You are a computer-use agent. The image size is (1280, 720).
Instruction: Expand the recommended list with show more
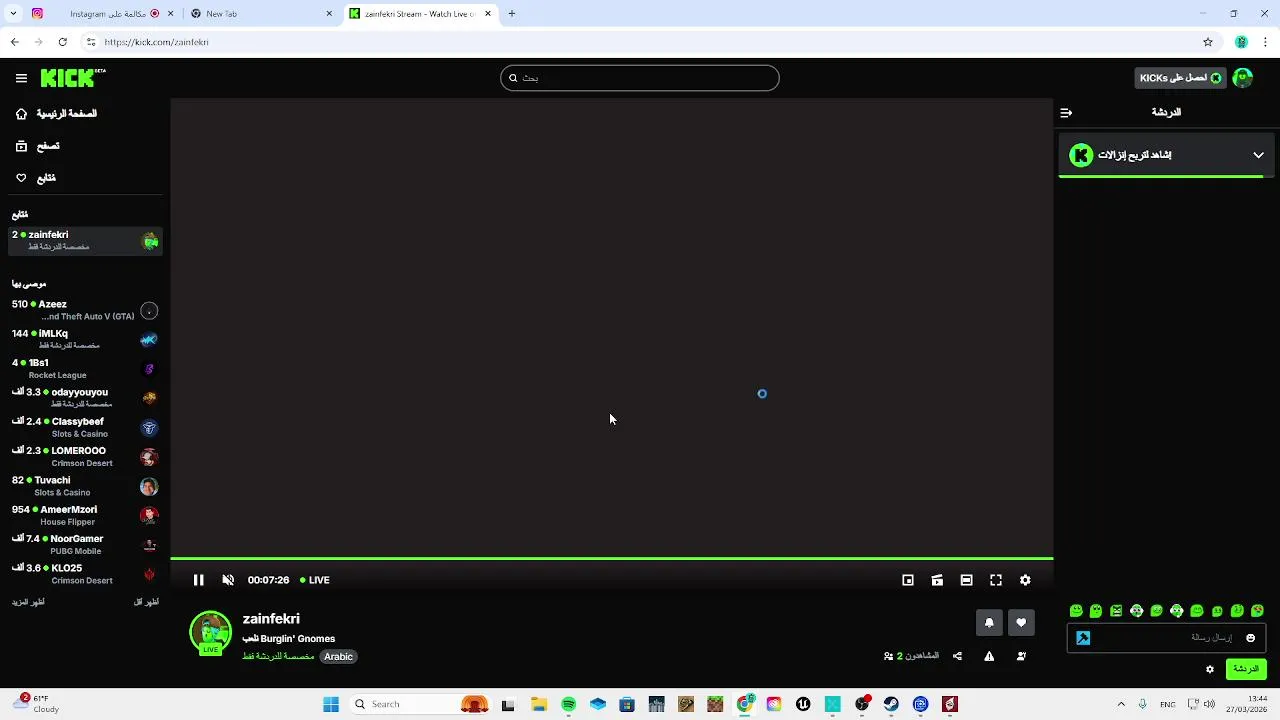tap(28, 602)
